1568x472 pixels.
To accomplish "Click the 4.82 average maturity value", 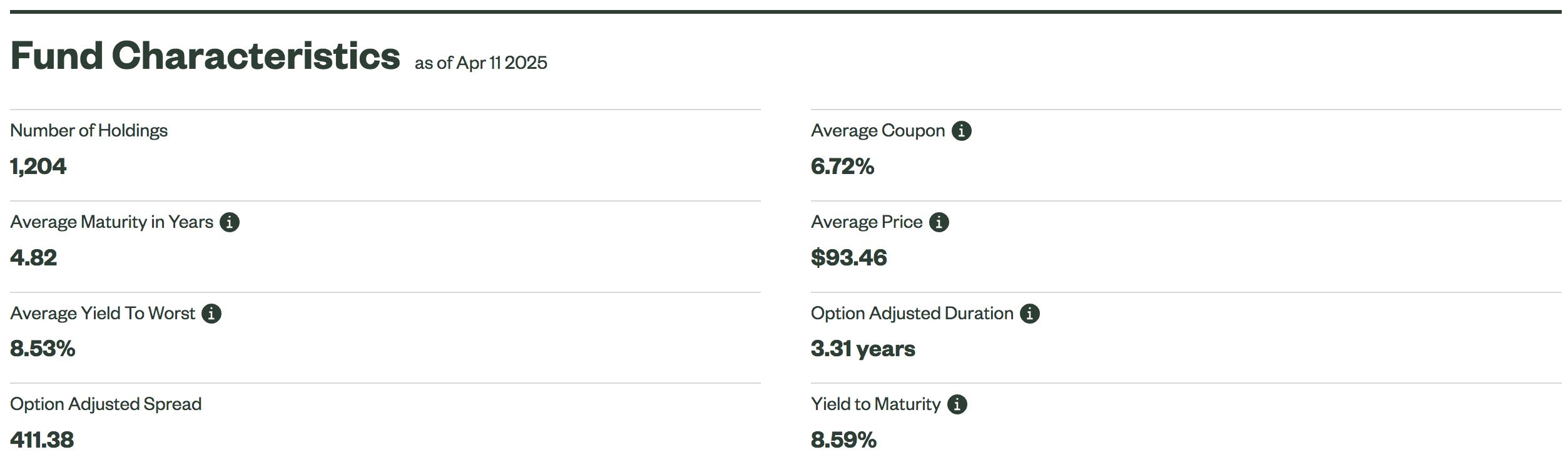I will 34,258.
